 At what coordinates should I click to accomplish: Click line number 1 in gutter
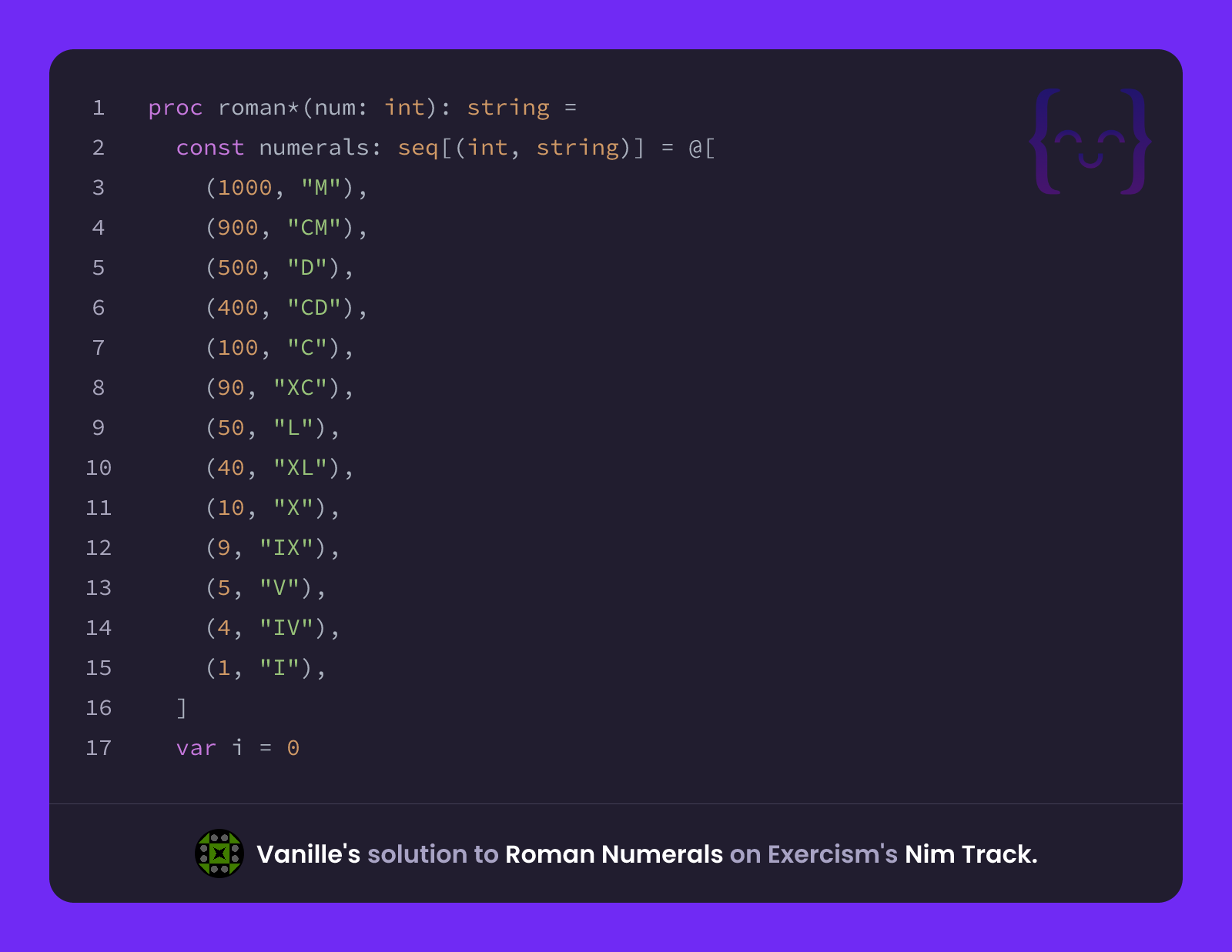99,108
